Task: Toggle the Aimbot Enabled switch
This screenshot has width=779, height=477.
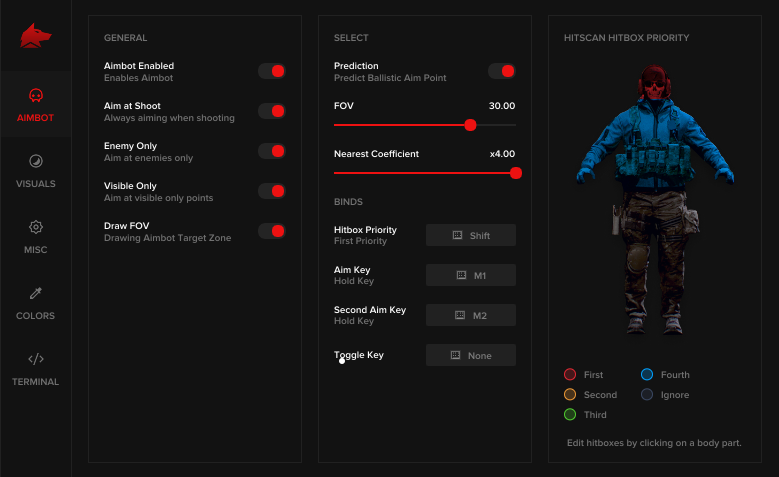Action: (272, 71)
